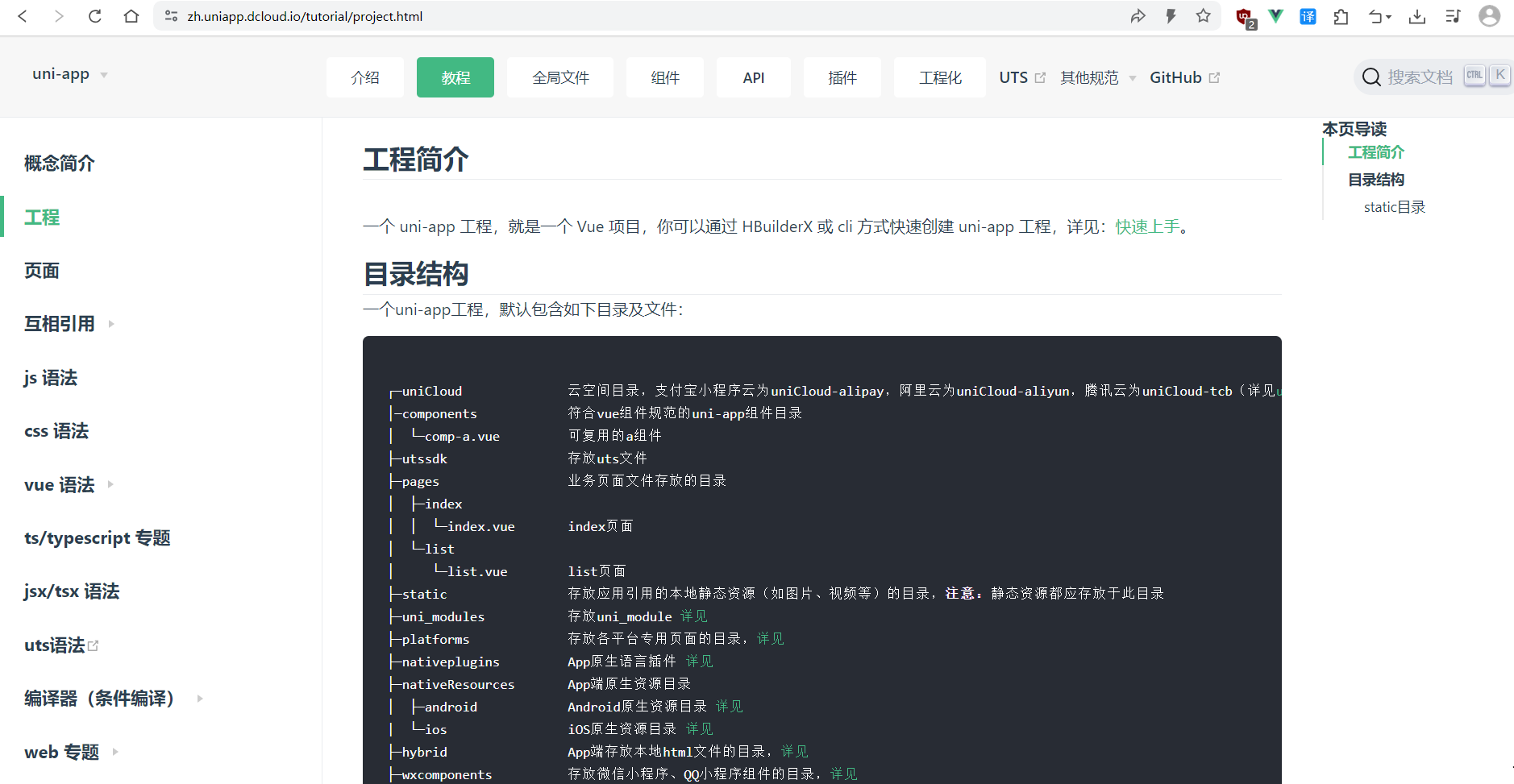Screen dimensions: 1514x784
Task: Click the browser forward arrow
Action: 59,16
